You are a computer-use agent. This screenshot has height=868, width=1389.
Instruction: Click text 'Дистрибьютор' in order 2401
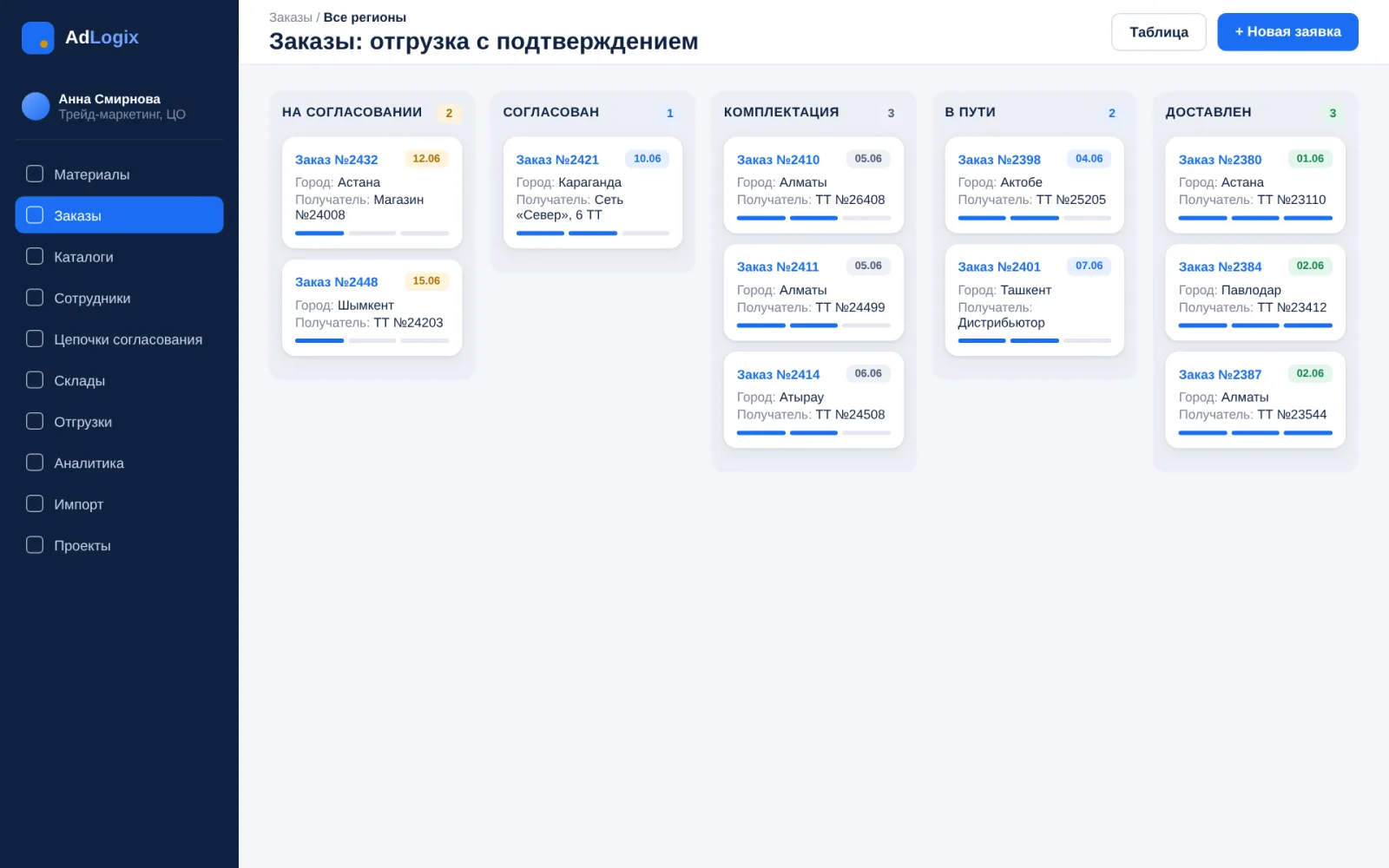[x=1001, y=323]
